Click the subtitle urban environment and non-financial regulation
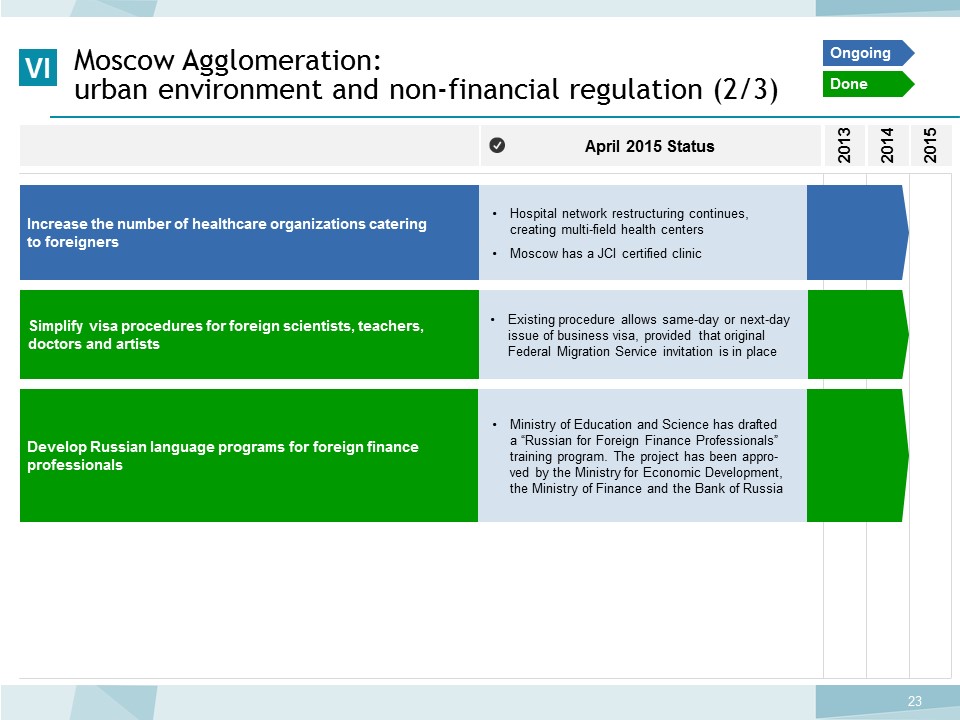Viewport: 960px width, 720px height. coord(426,89)
